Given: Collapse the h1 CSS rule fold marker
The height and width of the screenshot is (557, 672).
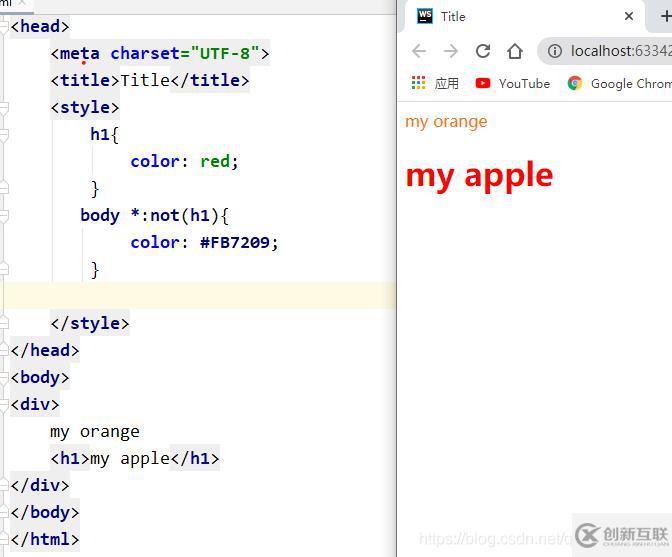Looking at the screenshot, I should pos(4,135).
